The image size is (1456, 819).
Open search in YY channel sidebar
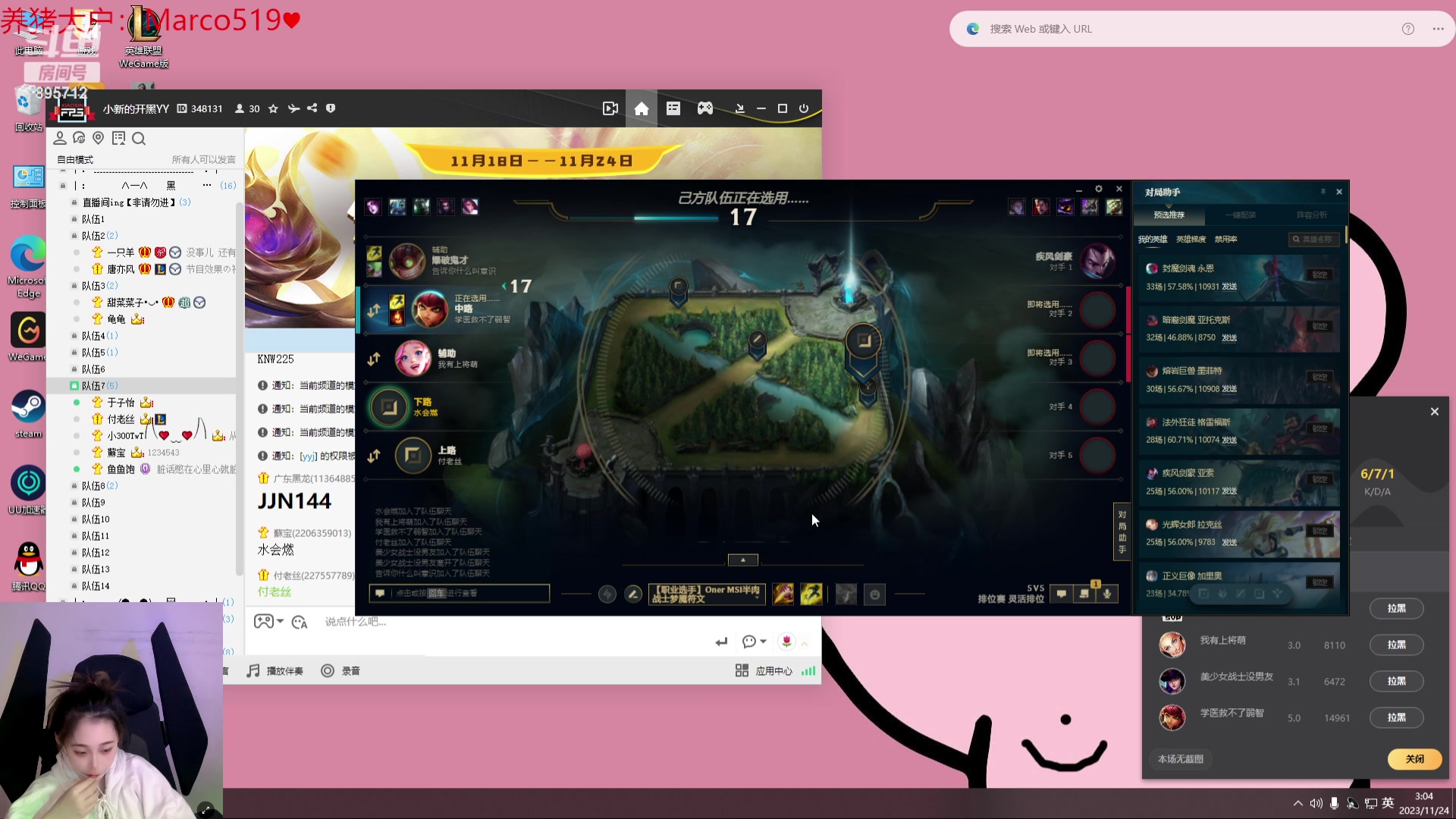pyautogui.click(x=139, y=138)
